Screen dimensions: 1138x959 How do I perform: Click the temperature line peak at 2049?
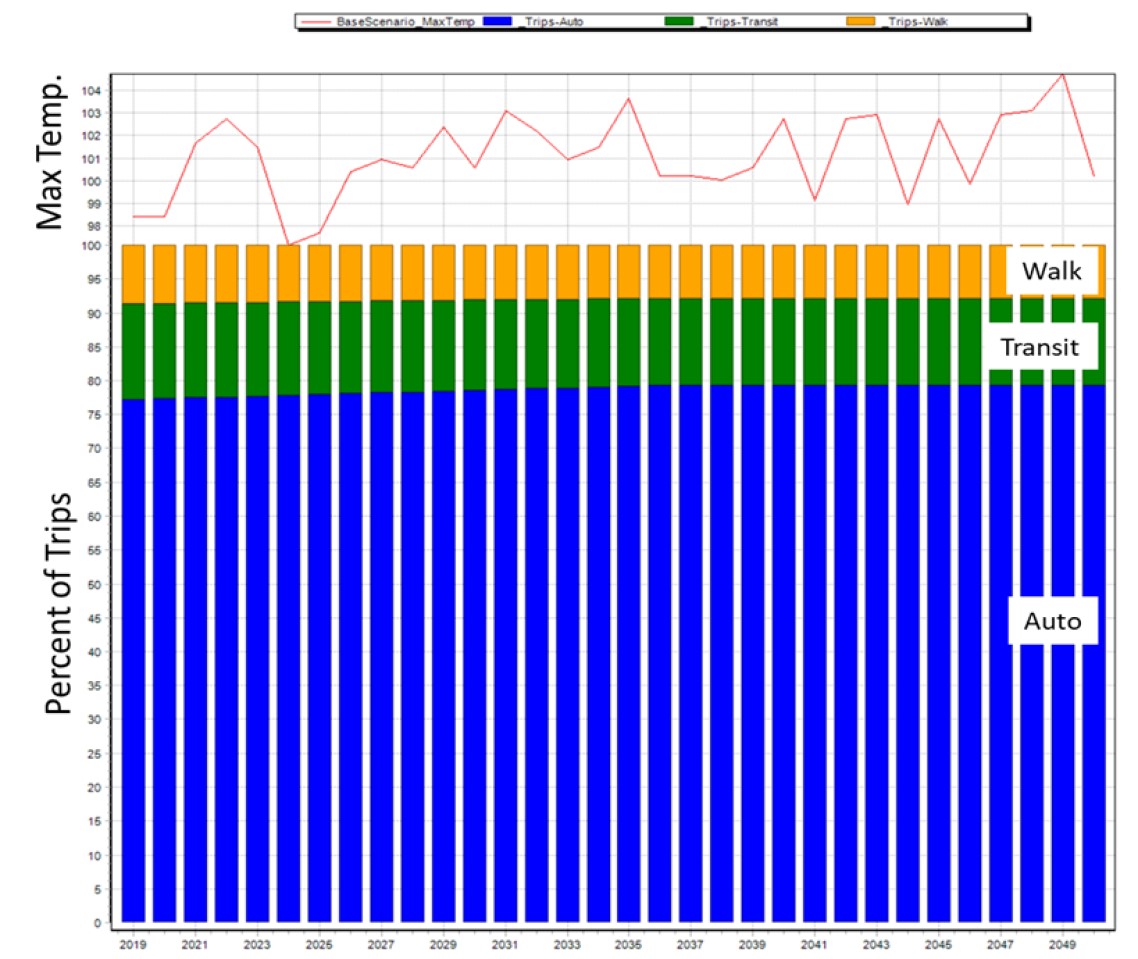tap(1062, 74)
